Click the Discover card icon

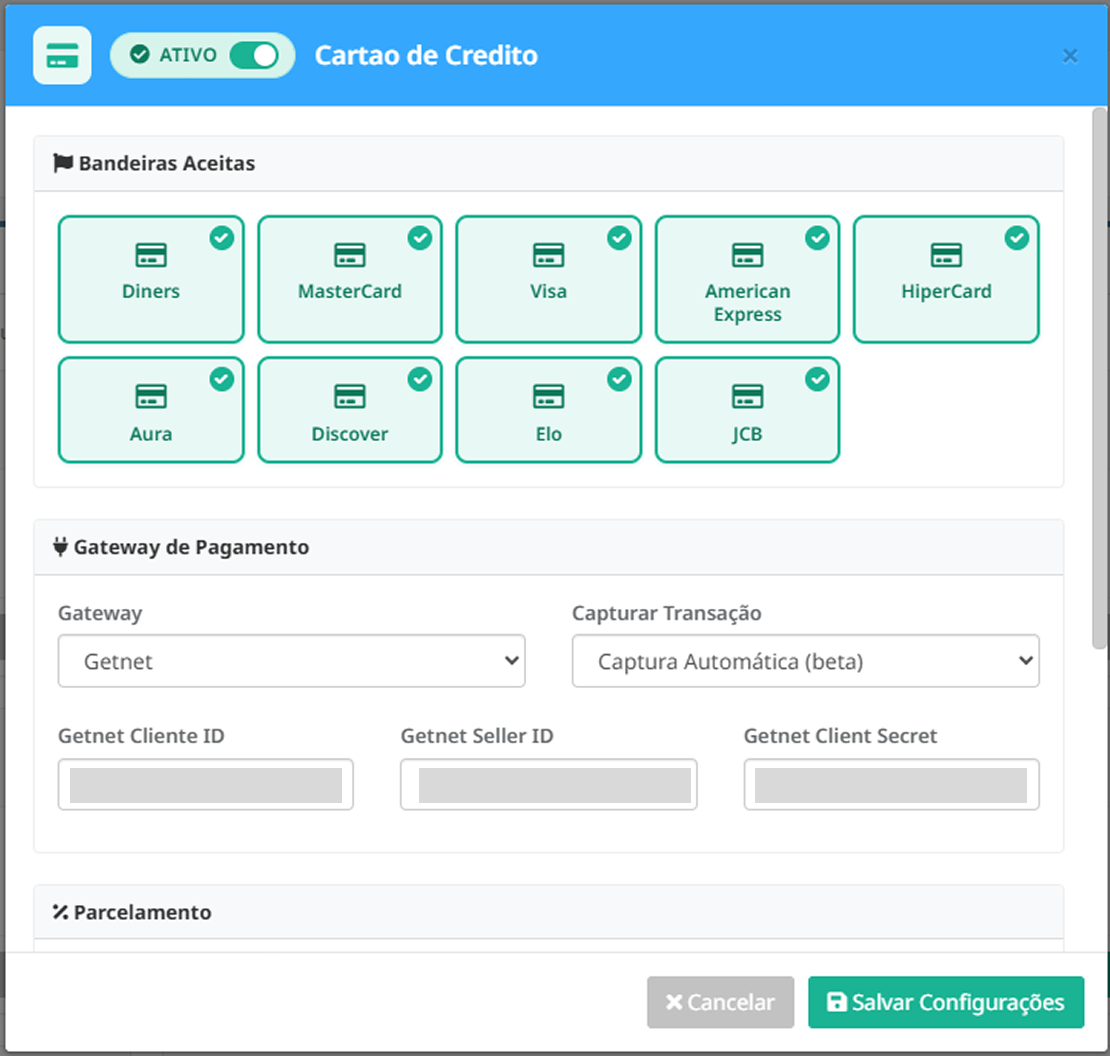pyautogui.click(x=350, y=396)
